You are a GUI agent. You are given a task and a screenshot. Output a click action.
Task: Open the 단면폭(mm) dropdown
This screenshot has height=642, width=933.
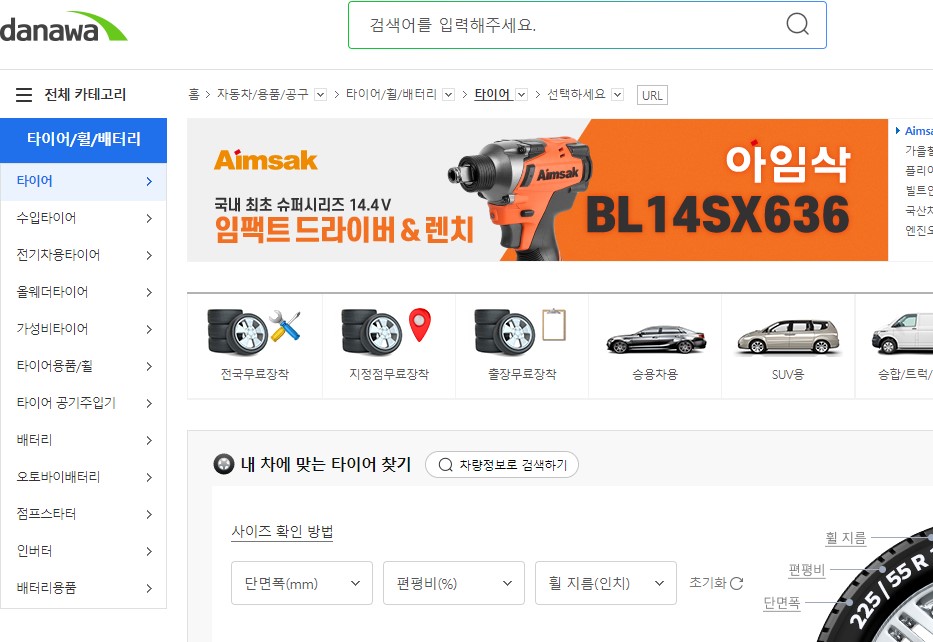click(x=302, y=583)
